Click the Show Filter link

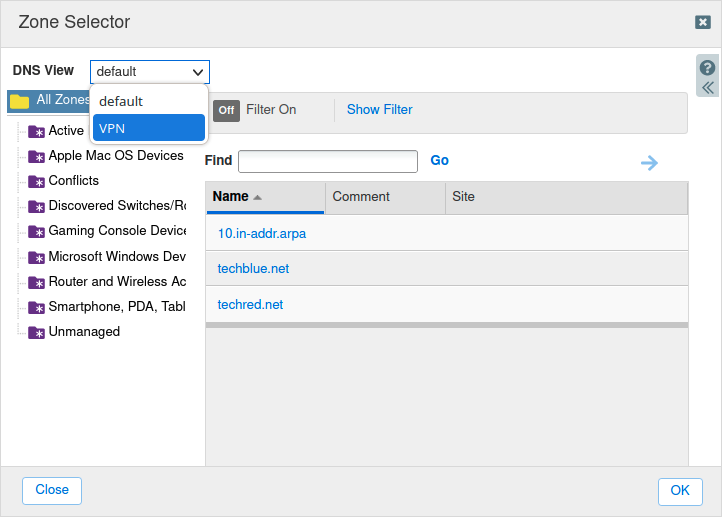[x=379, y=110]
